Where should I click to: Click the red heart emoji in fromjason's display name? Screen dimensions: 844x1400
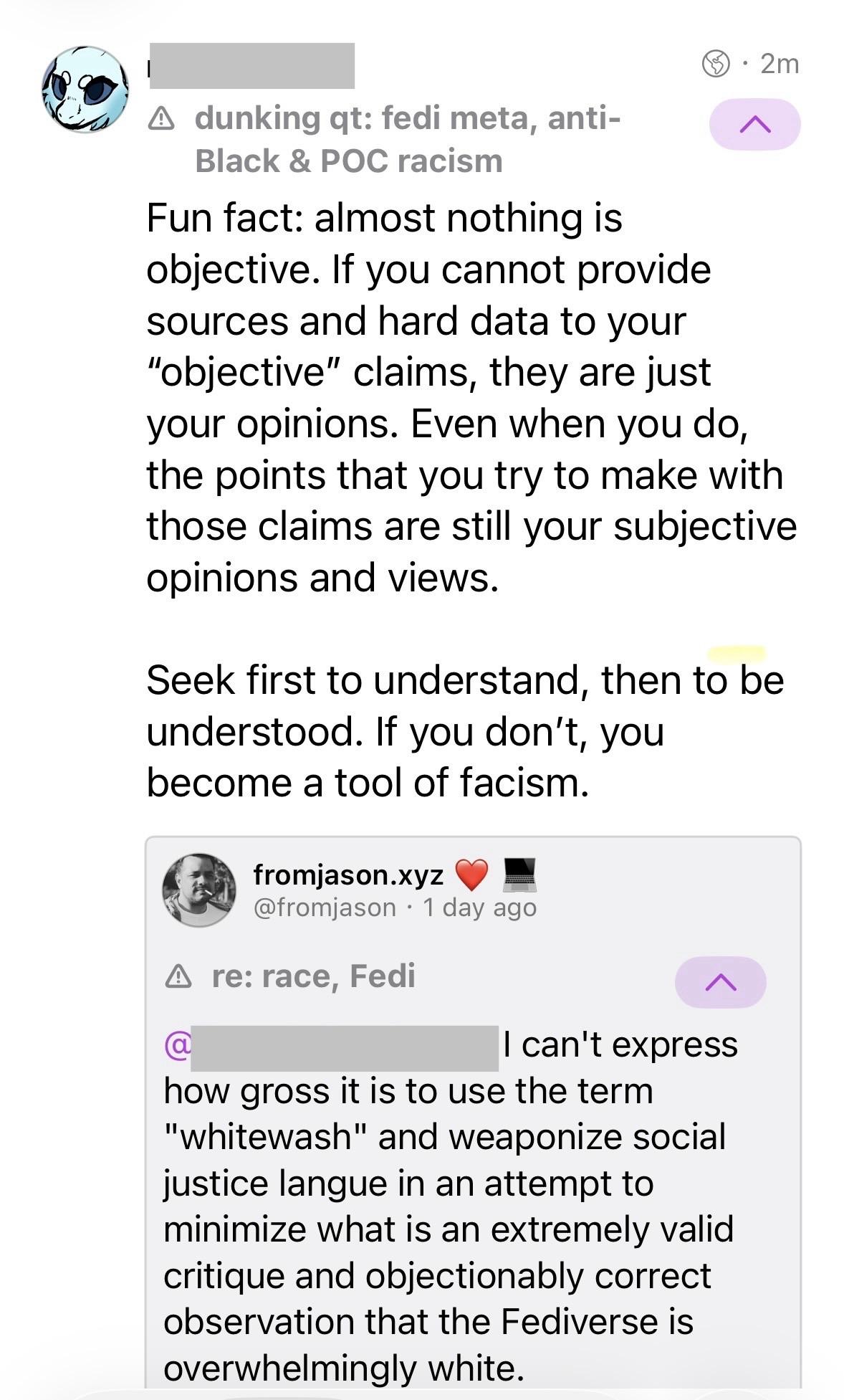pyautogui.click(x=474, y=875)
